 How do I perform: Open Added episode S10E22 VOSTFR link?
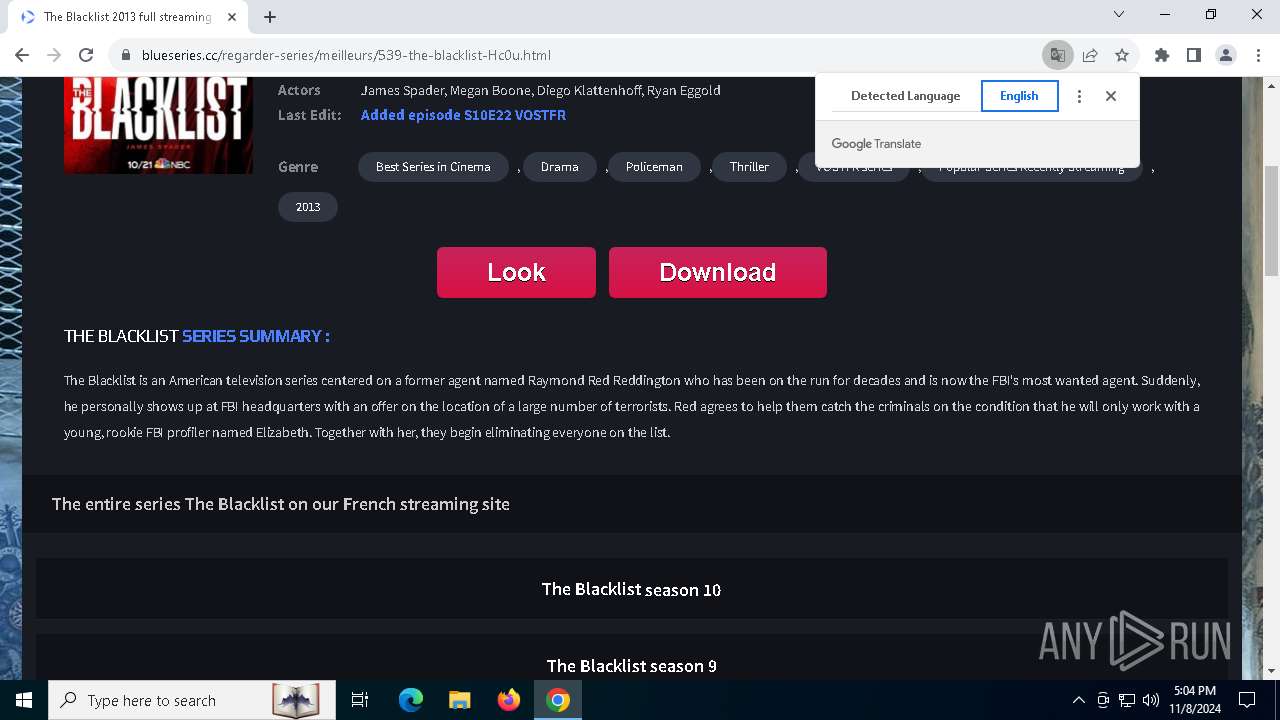click(463, 115)
